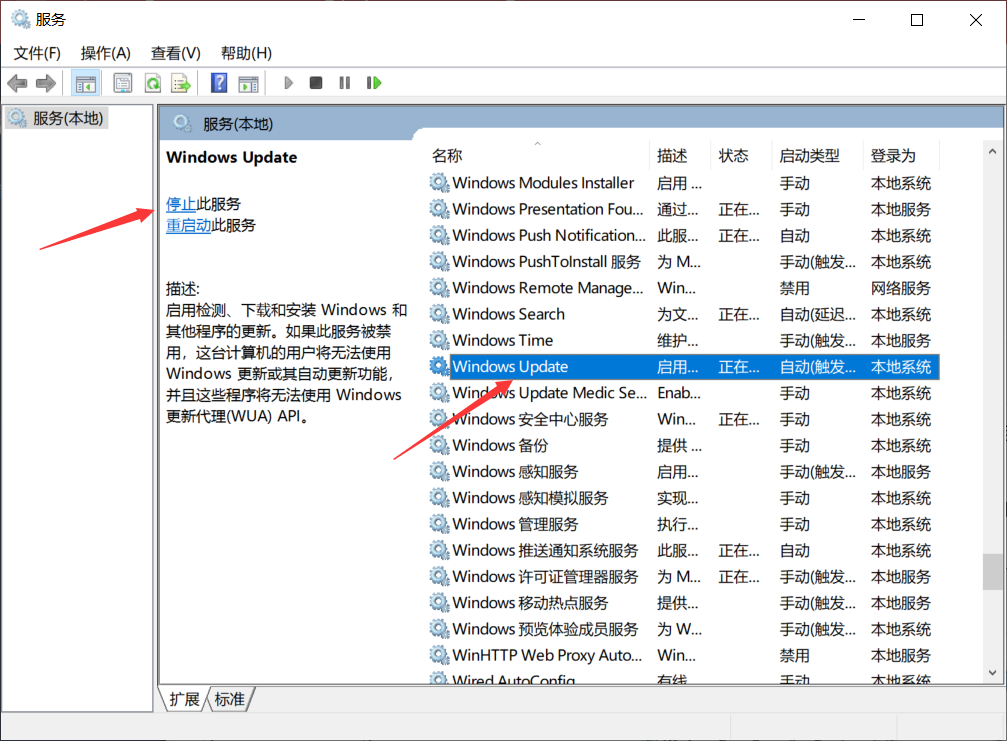Open the 查看(V) menu
The width and height of the screenshot is (1007, 741).
point(176,53)
